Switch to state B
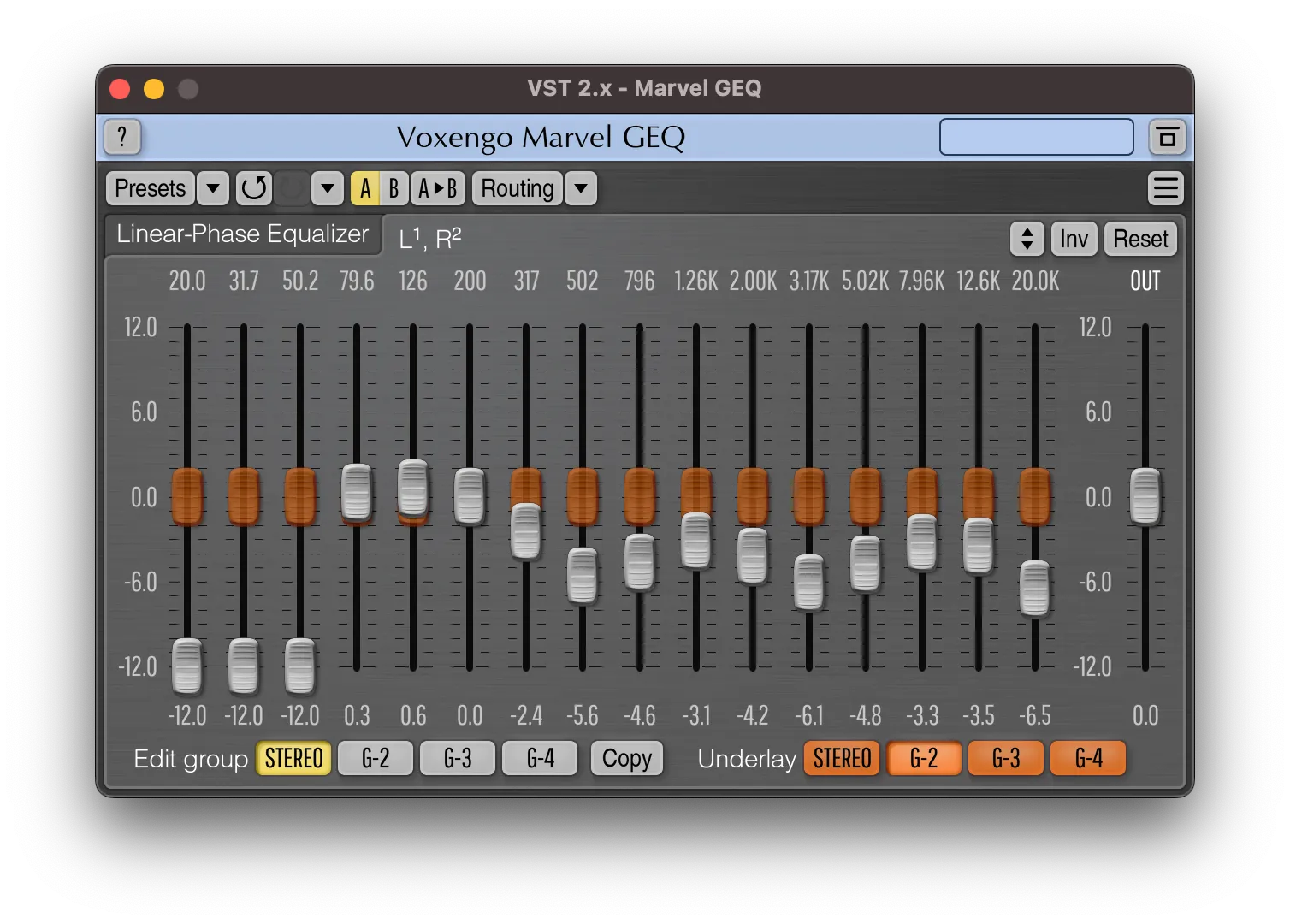 [x=394, y=188]
